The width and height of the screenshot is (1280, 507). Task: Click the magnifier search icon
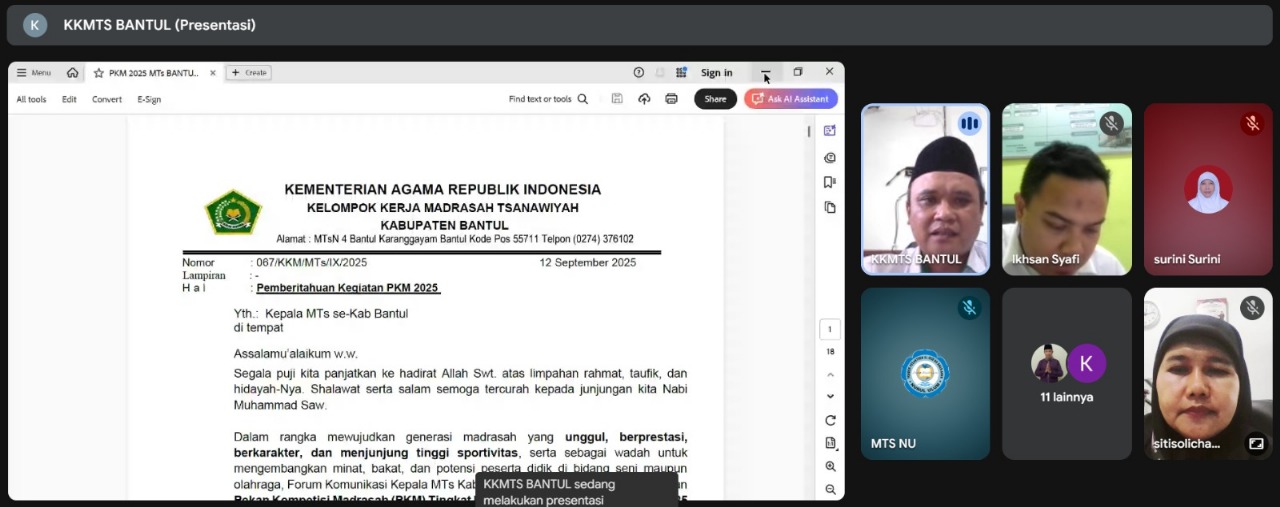(x=583, y=99)
